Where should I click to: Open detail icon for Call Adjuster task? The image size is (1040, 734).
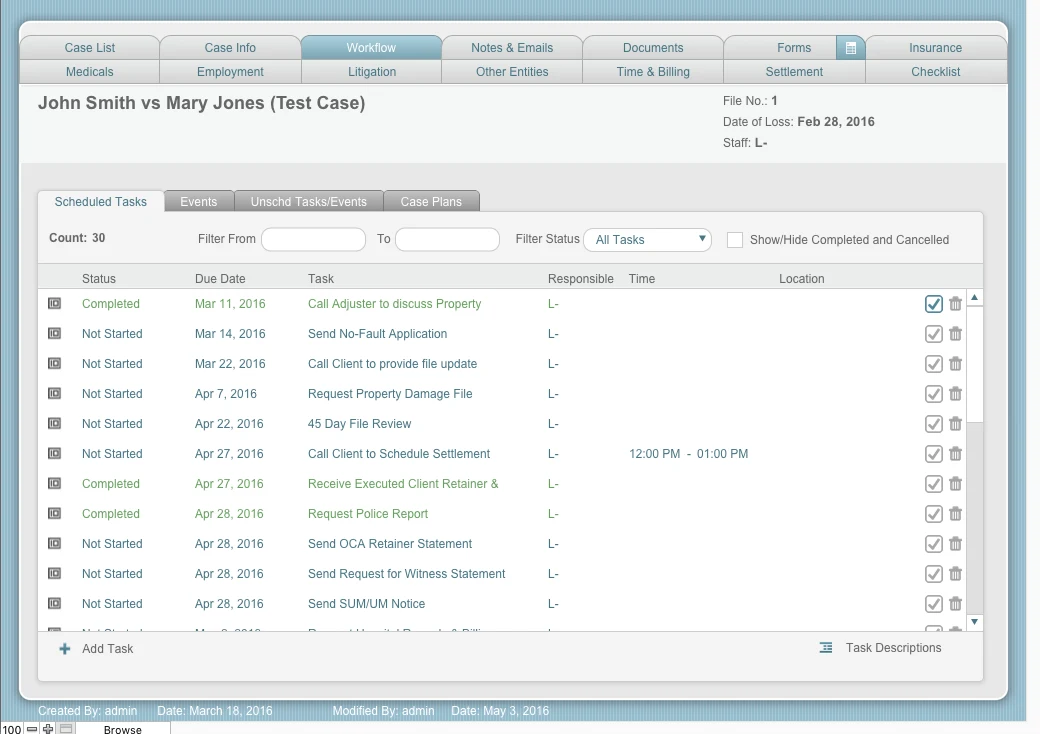tap(54, 304)
